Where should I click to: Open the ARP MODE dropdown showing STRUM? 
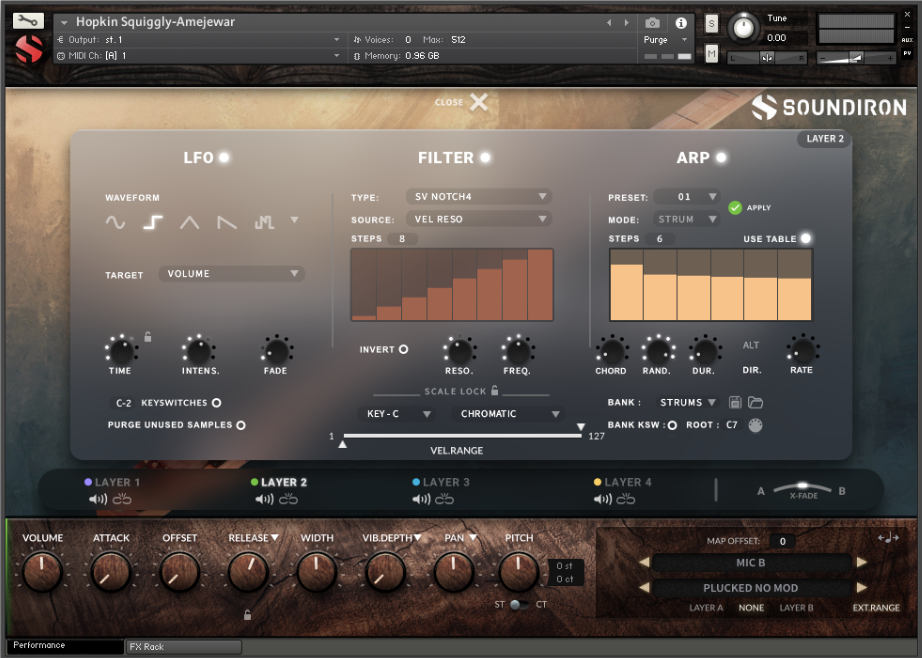click(686, 218)
